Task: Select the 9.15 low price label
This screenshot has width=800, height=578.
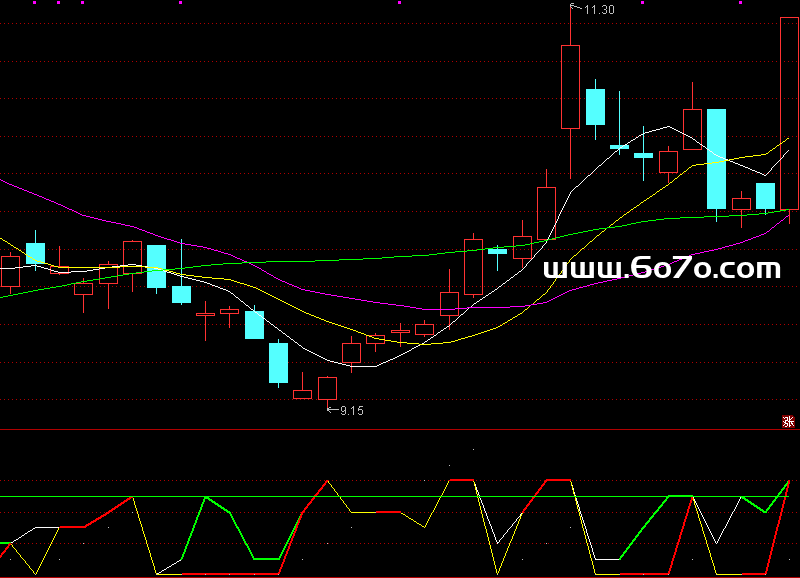Action: tap(352, 411)
